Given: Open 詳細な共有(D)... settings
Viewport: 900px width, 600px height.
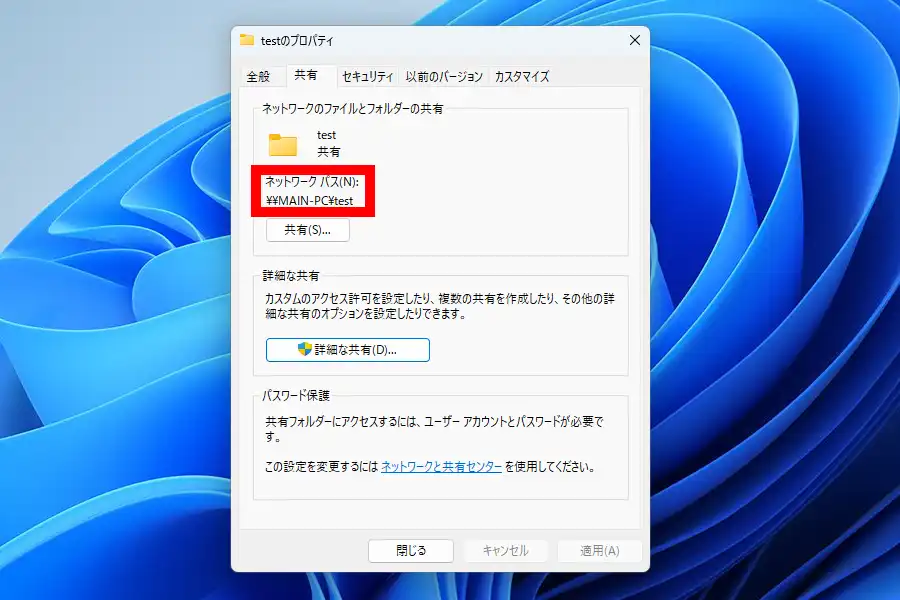Looking at the screenshot, I should click(348, 350).
